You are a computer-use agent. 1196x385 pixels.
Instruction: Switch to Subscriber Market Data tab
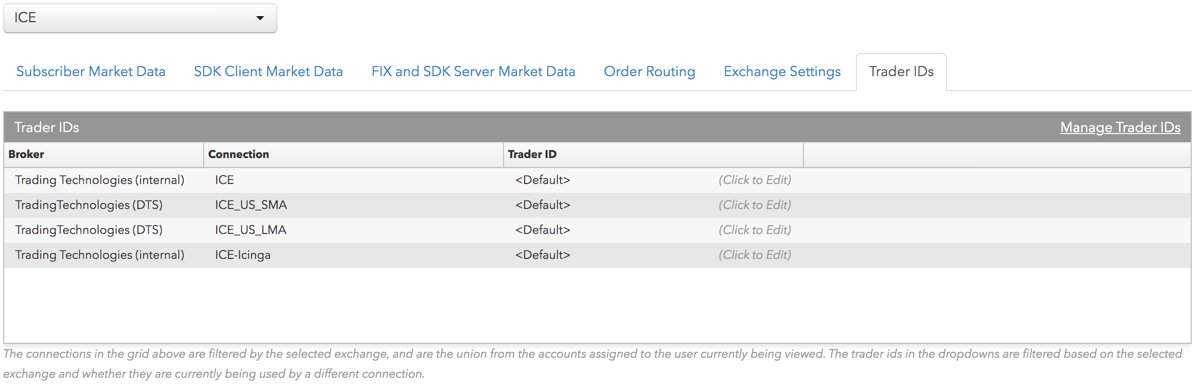[91, 72]
